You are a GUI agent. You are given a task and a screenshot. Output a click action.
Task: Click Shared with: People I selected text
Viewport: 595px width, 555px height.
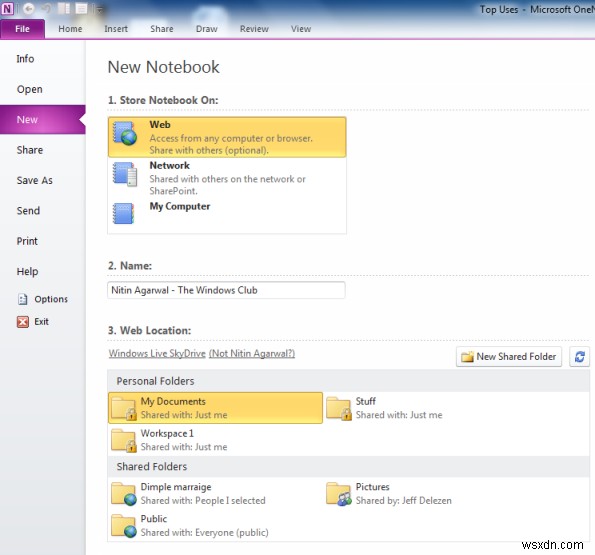tap(203, 501)
